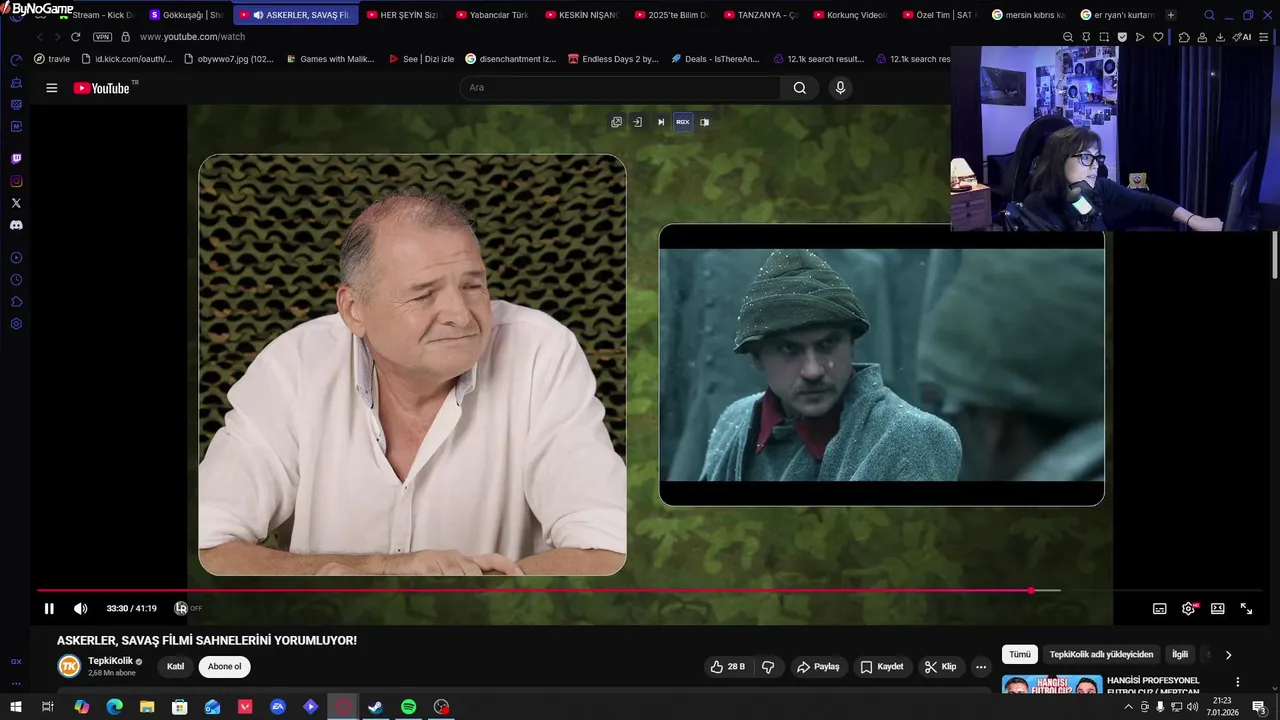Open Twitch in the Opera GX sidebar

click(16, 159)
